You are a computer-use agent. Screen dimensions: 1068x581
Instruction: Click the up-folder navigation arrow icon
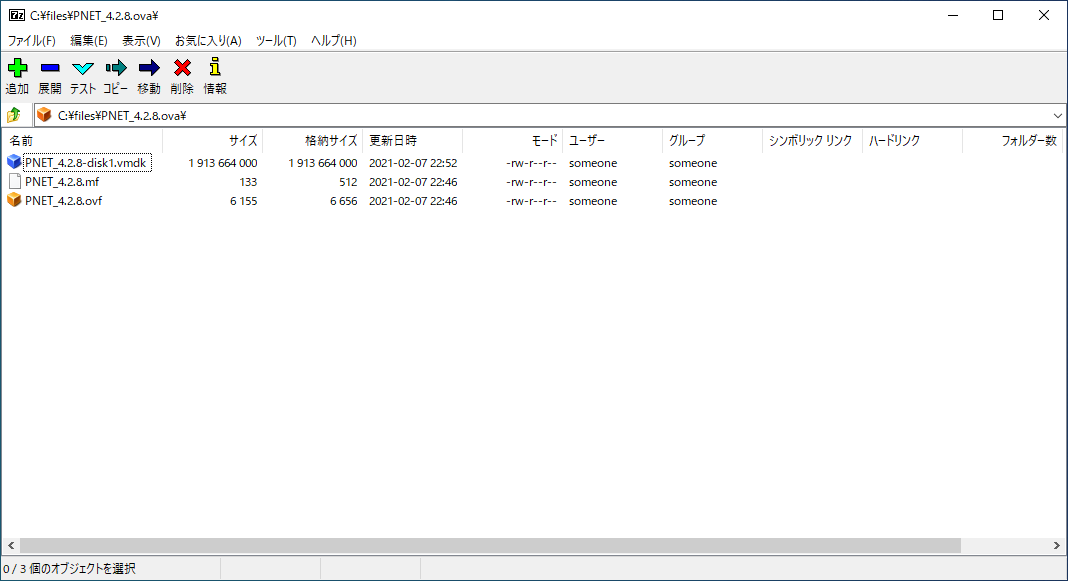[x=14, y=114]
